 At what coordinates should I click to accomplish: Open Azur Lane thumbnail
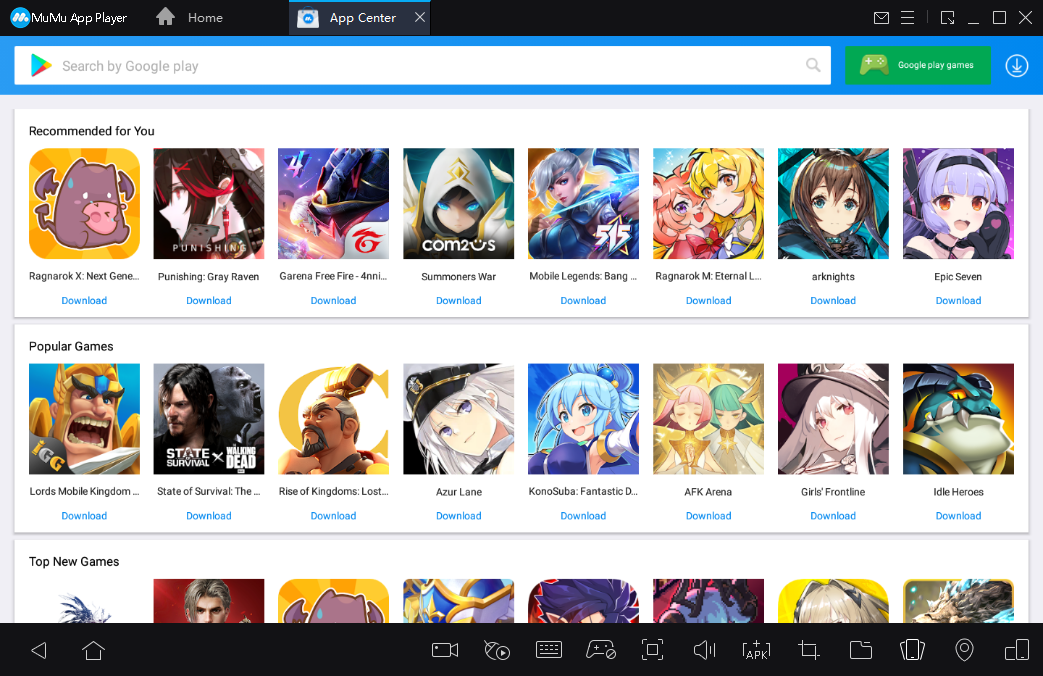tap(458, 419)
